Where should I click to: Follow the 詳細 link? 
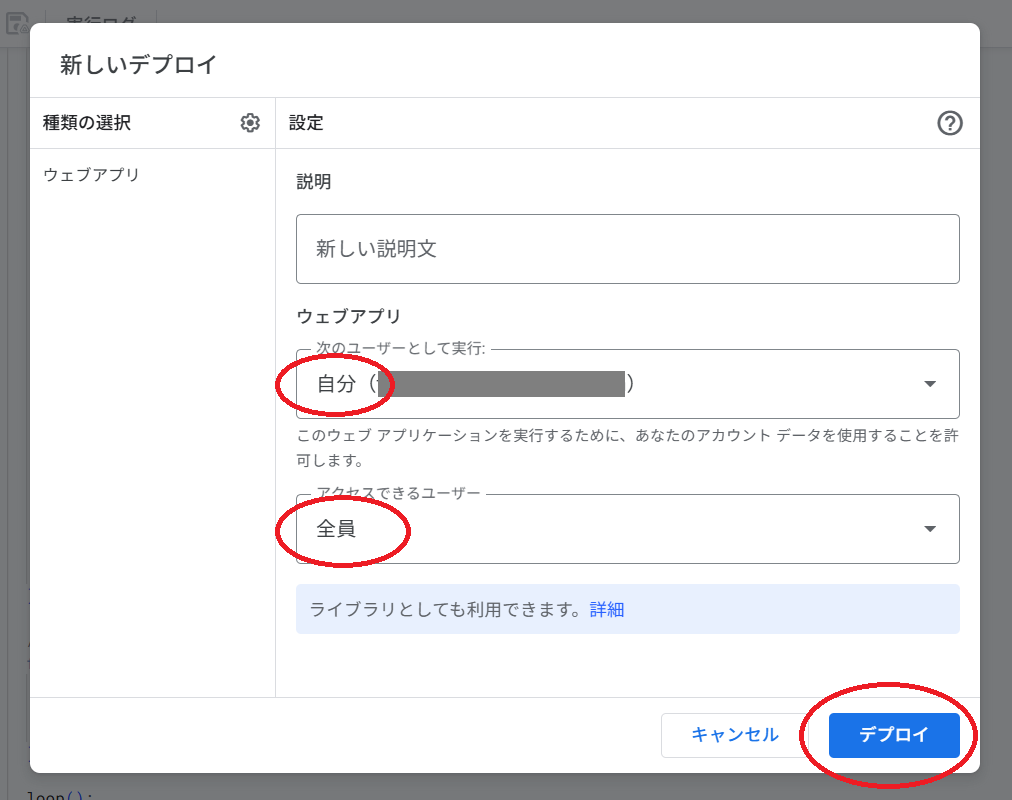607,610
